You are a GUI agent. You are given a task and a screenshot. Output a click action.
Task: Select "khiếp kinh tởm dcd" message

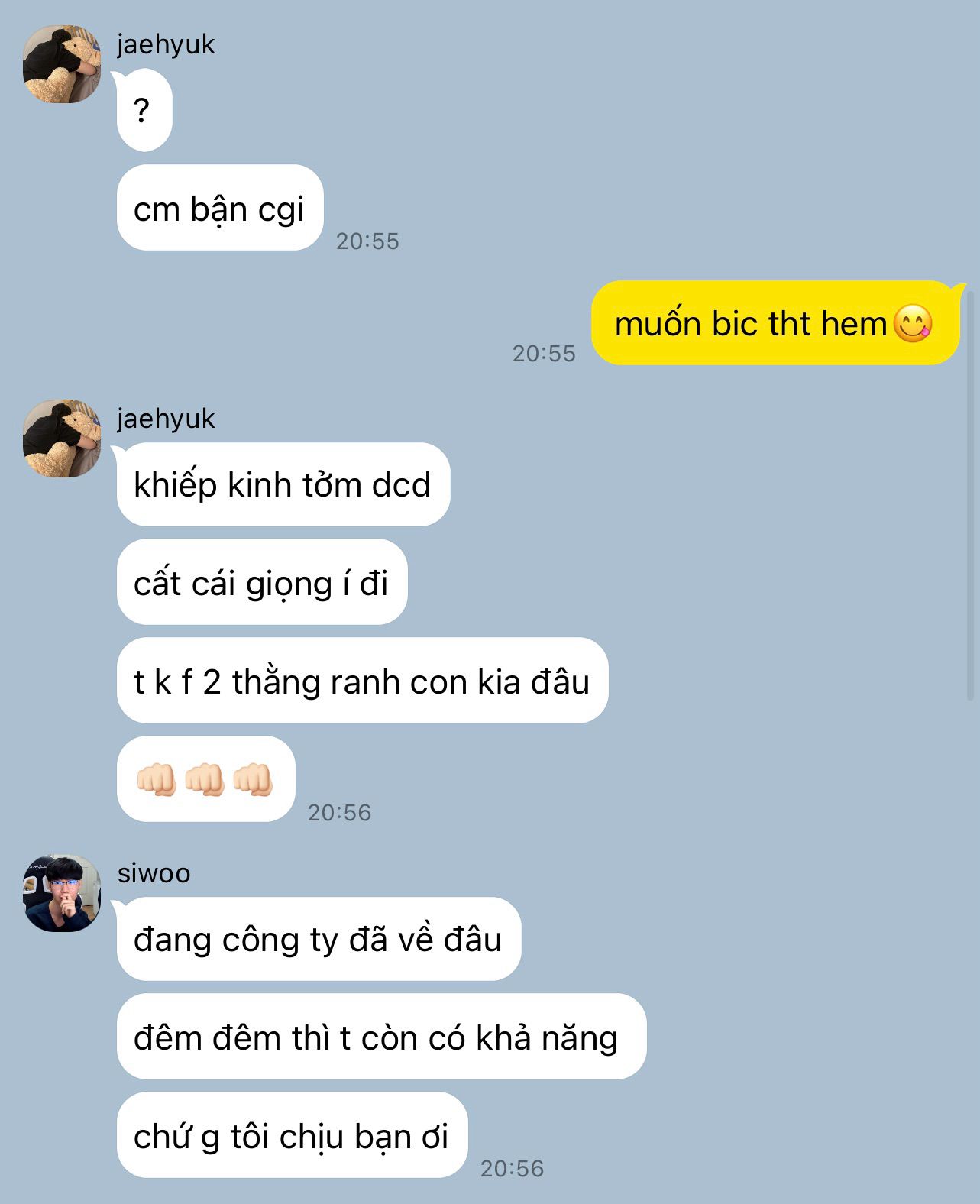pyautogui.click(x=283, y=484)
